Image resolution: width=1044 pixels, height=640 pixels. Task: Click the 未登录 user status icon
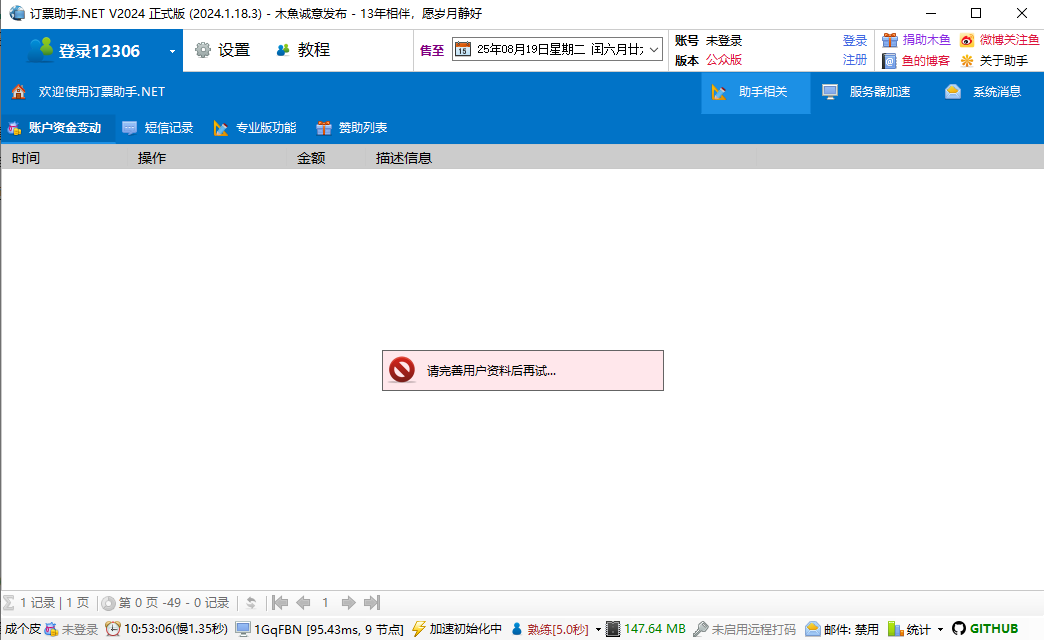click(51, 629)
